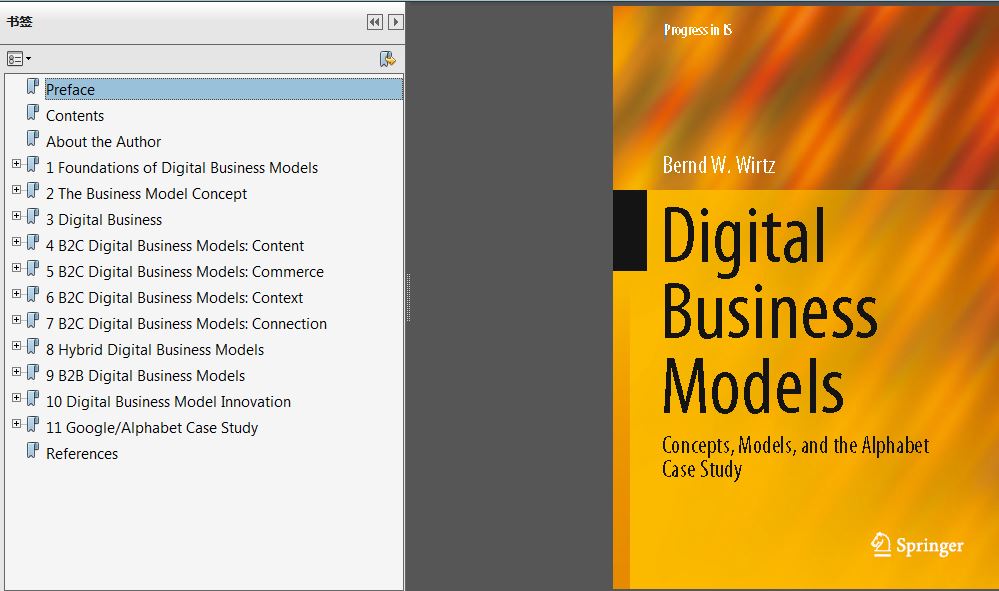Click the Springer logo on cover

(917, 545)
